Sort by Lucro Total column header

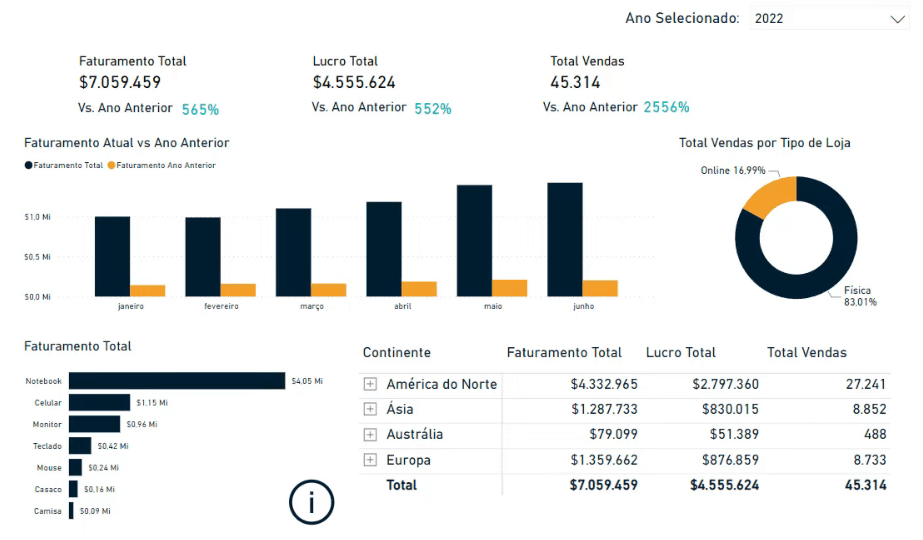point(680,353)
